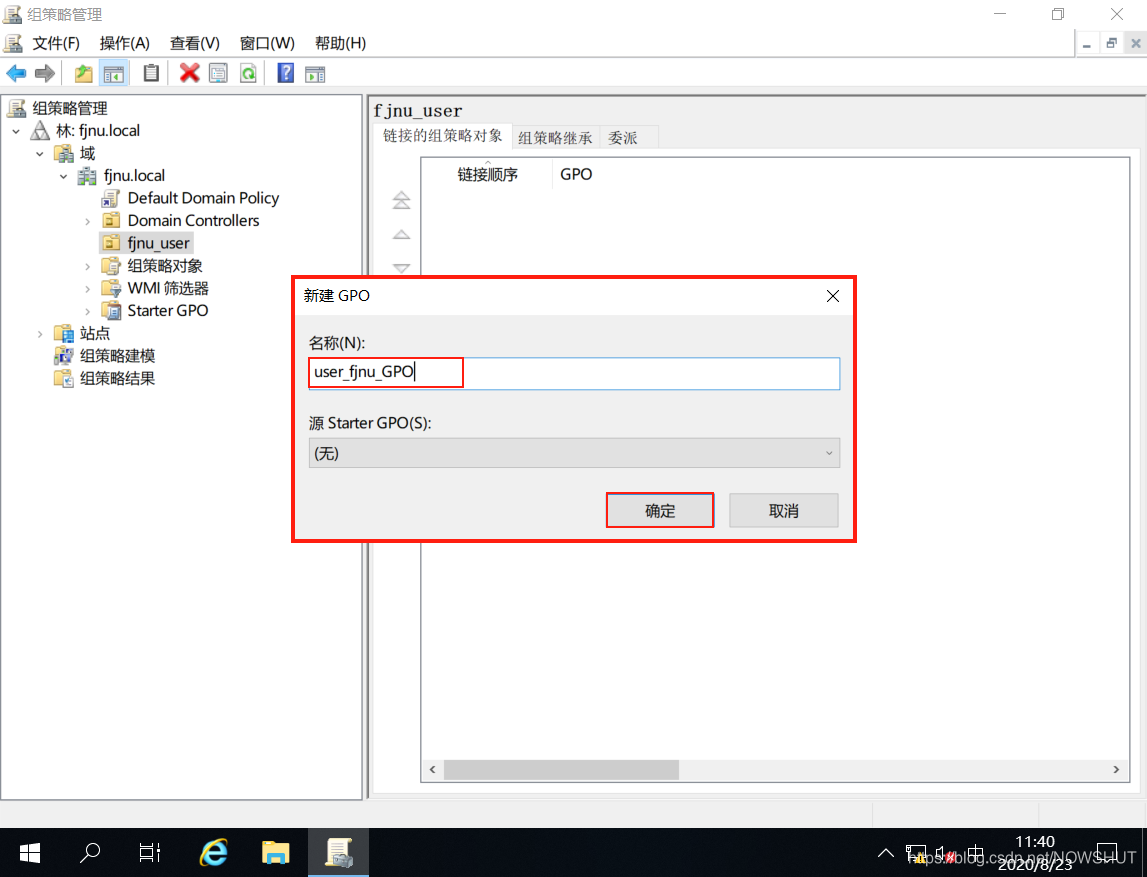Switch to the 组策略继承 tab
The width and height of the screenshot is (1147, 877).
[x=555, y=138]
